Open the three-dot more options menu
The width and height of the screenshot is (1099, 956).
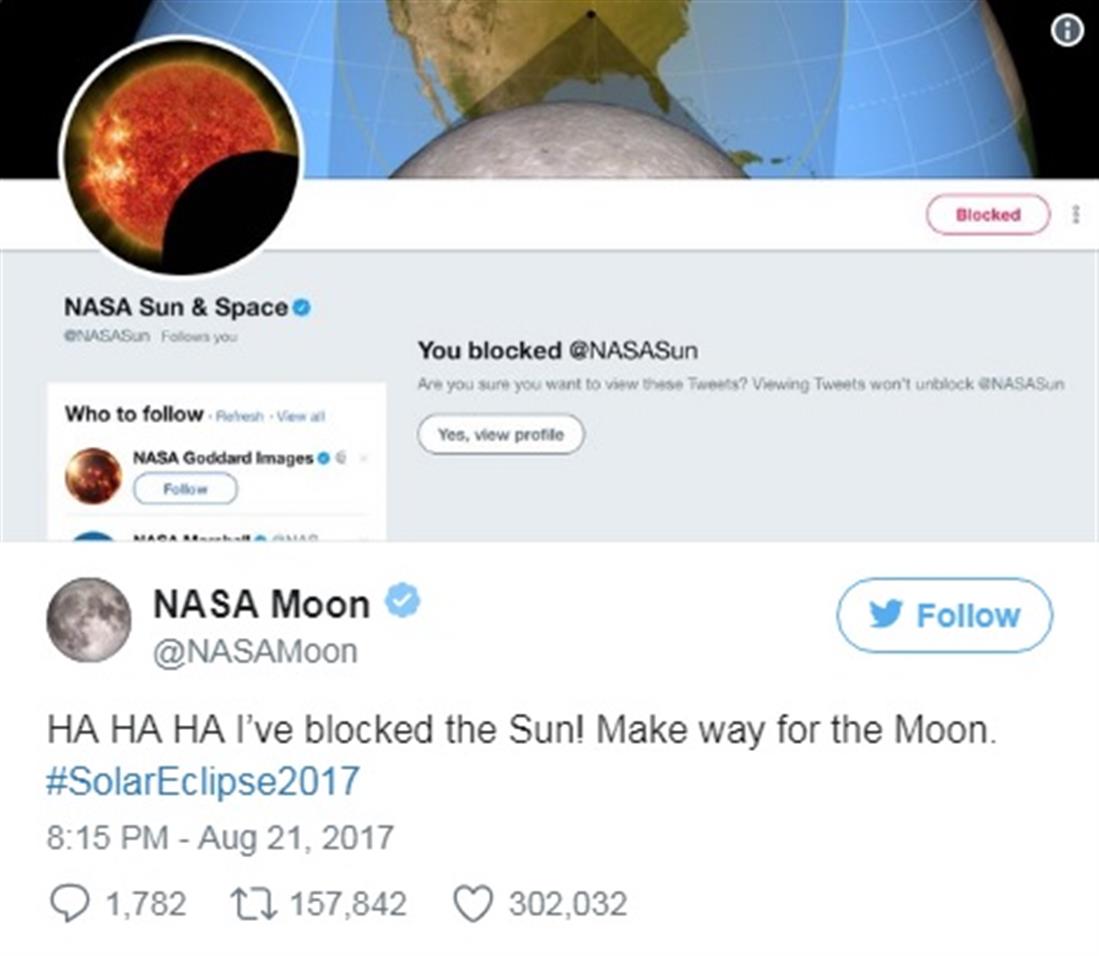1076,215
